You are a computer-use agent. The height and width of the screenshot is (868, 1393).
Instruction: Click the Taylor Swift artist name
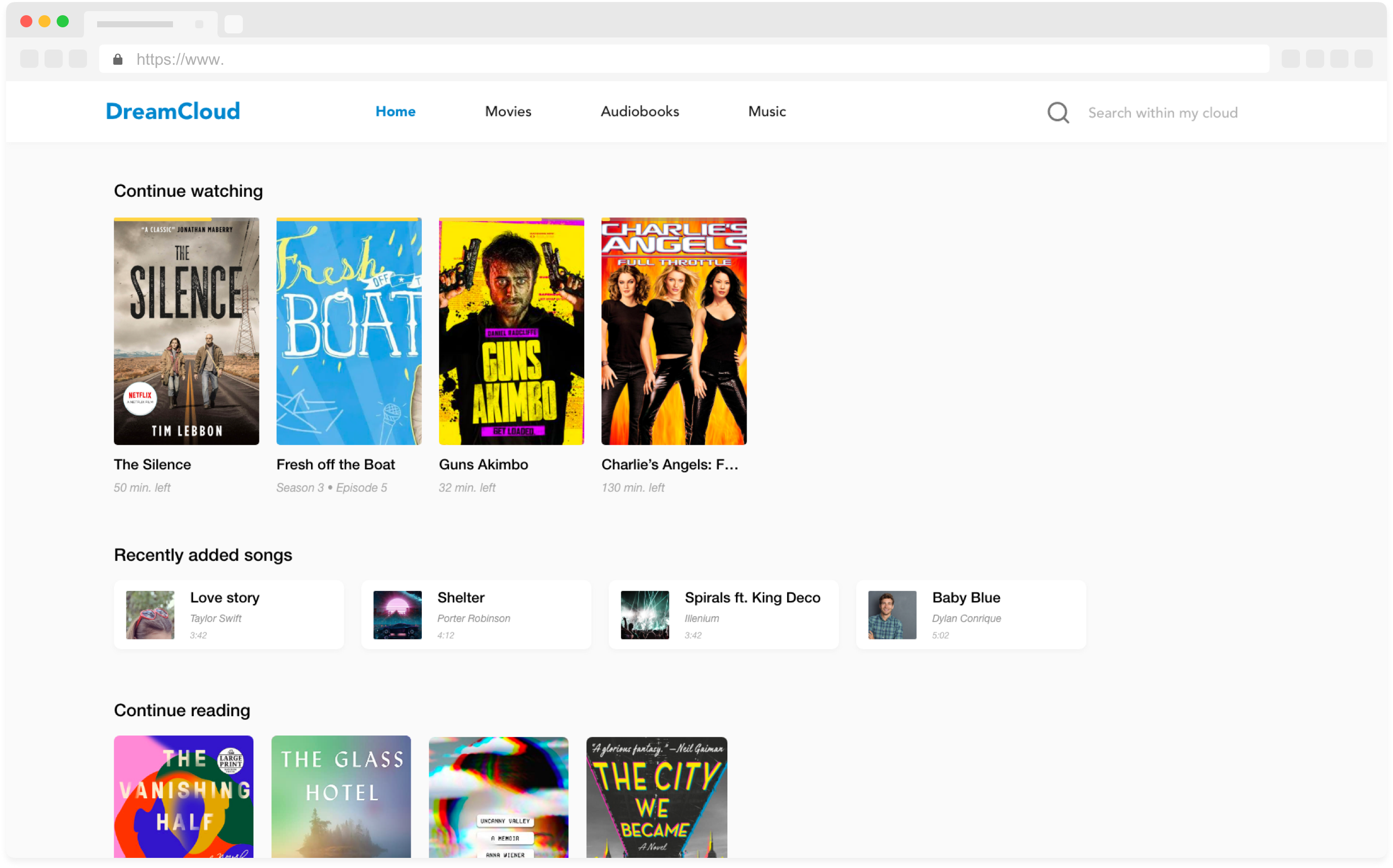pos(216,618)
